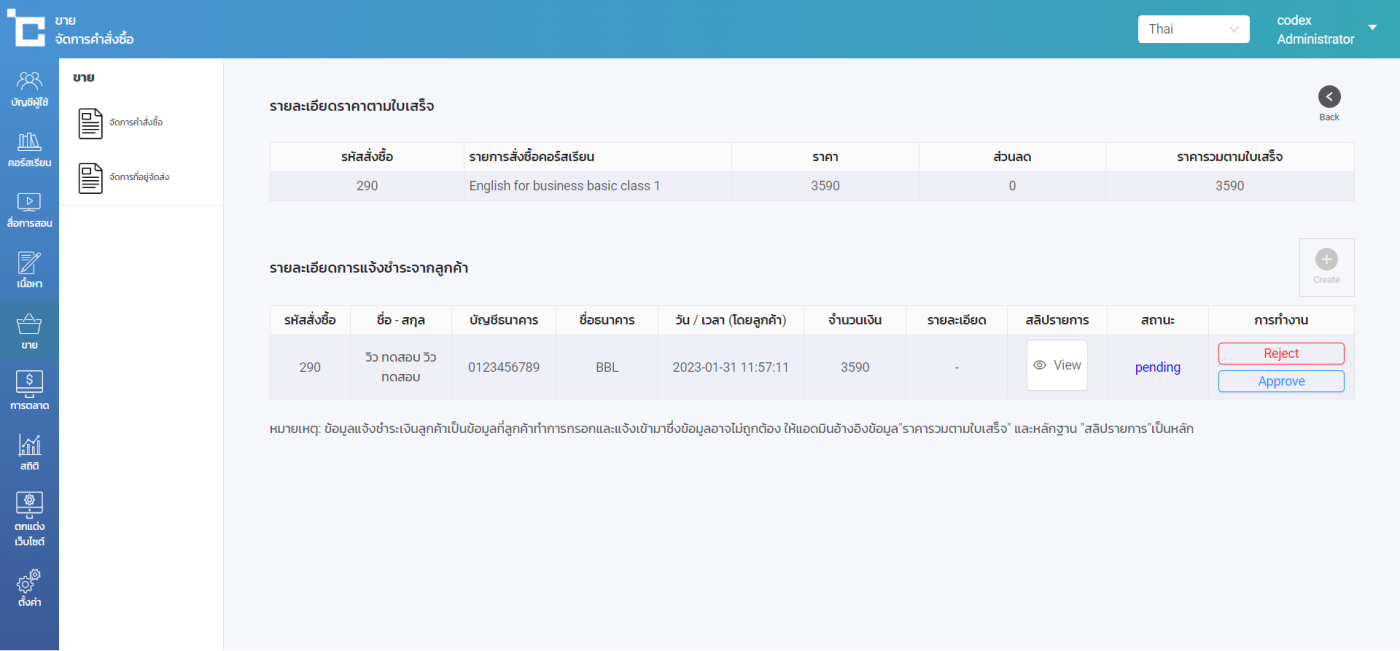1400x651 pixels.
Task: Open the user accounts sidebar icon
Action: pos(29,89)
